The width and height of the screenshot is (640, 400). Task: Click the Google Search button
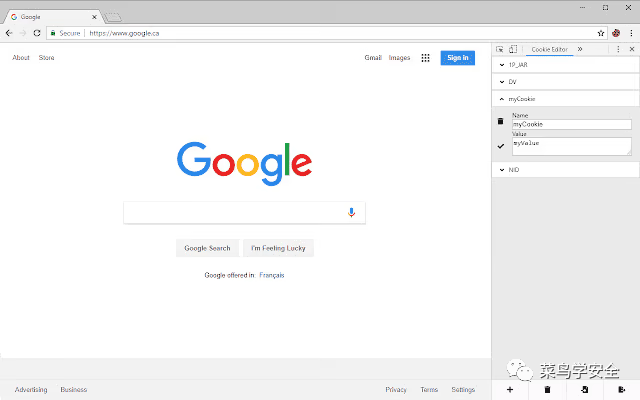pos(207,248)
